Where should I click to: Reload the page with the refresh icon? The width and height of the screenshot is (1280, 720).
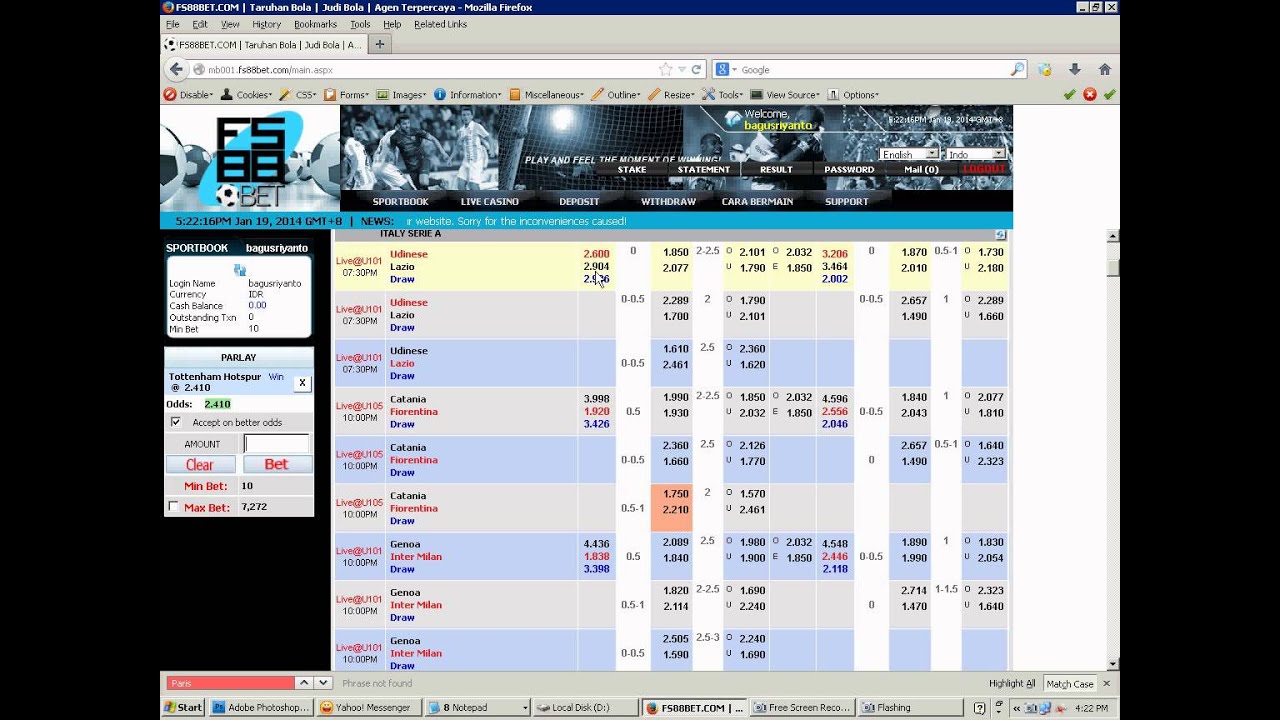[x=696, y=69]
